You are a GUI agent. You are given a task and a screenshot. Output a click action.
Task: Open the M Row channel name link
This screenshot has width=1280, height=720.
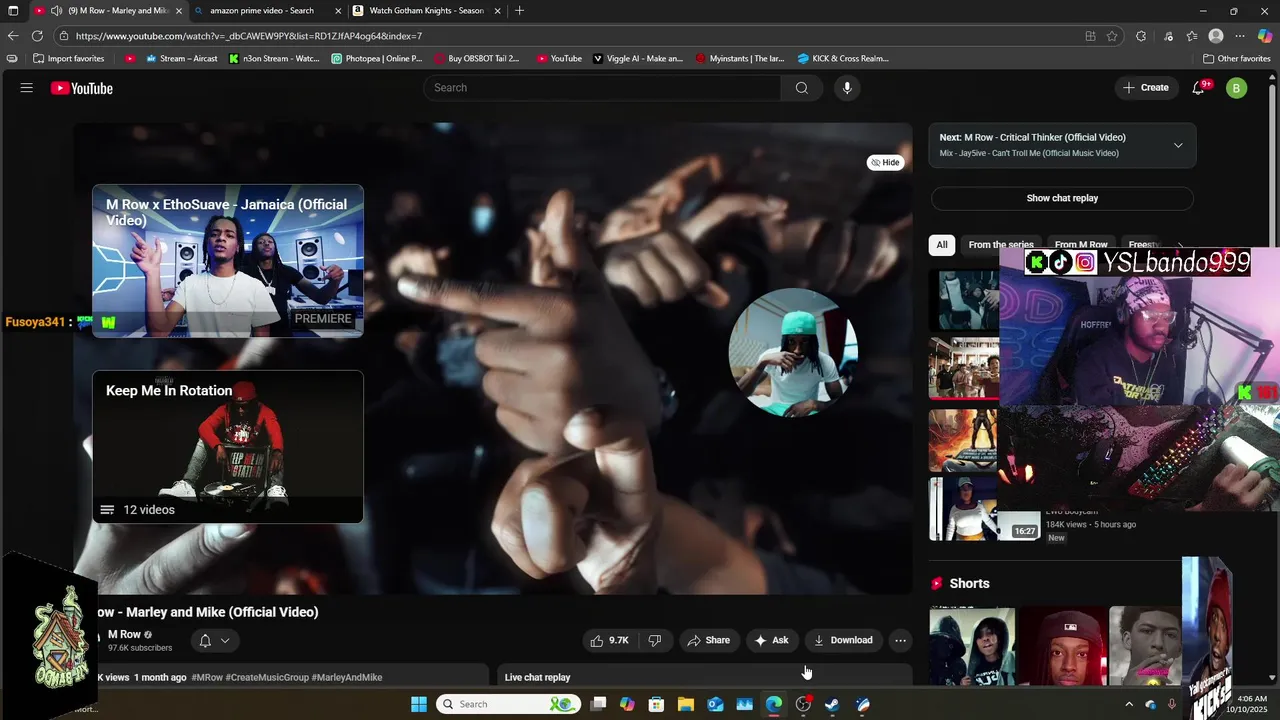124,634
